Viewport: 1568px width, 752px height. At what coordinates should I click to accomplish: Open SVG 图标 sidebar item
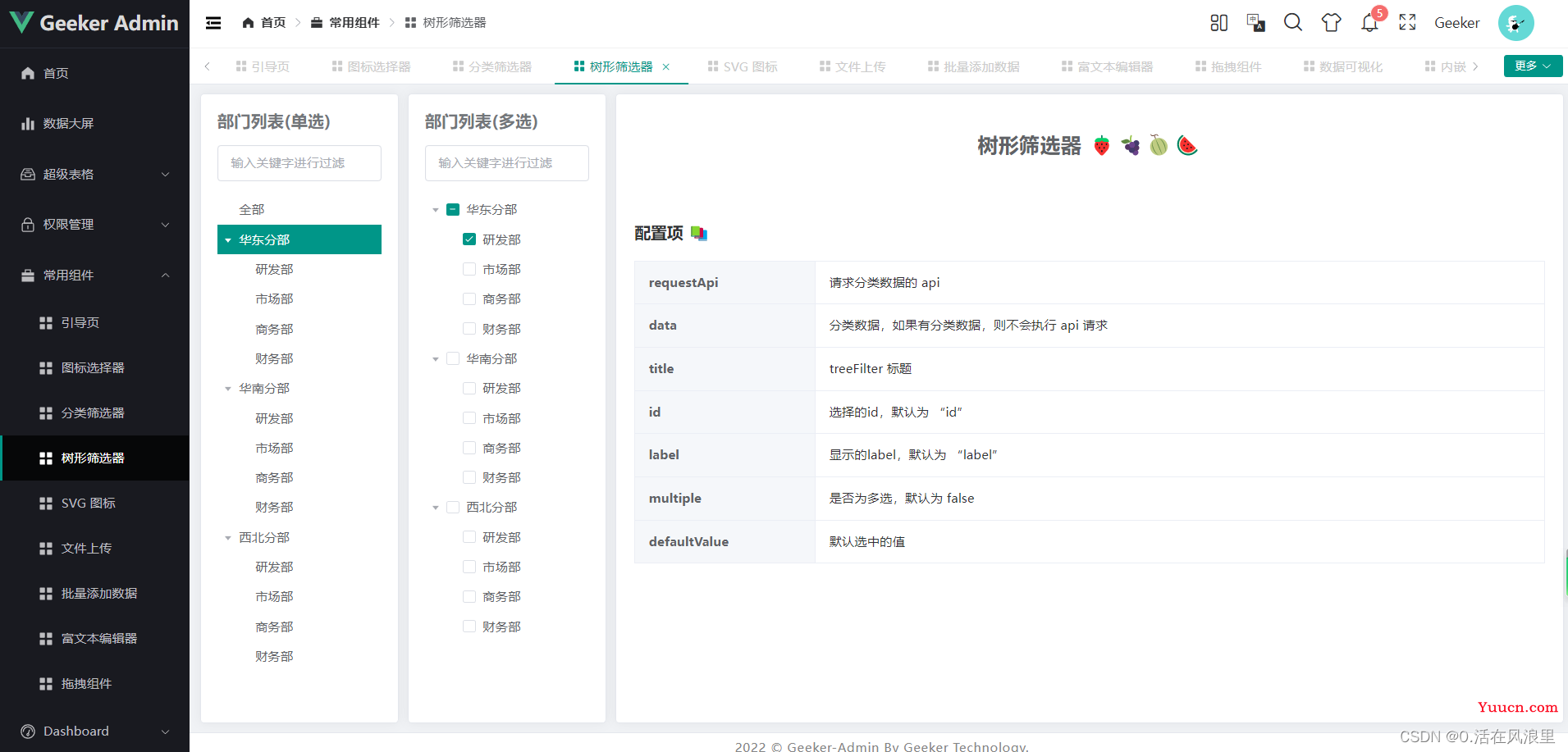pos(94,504)
